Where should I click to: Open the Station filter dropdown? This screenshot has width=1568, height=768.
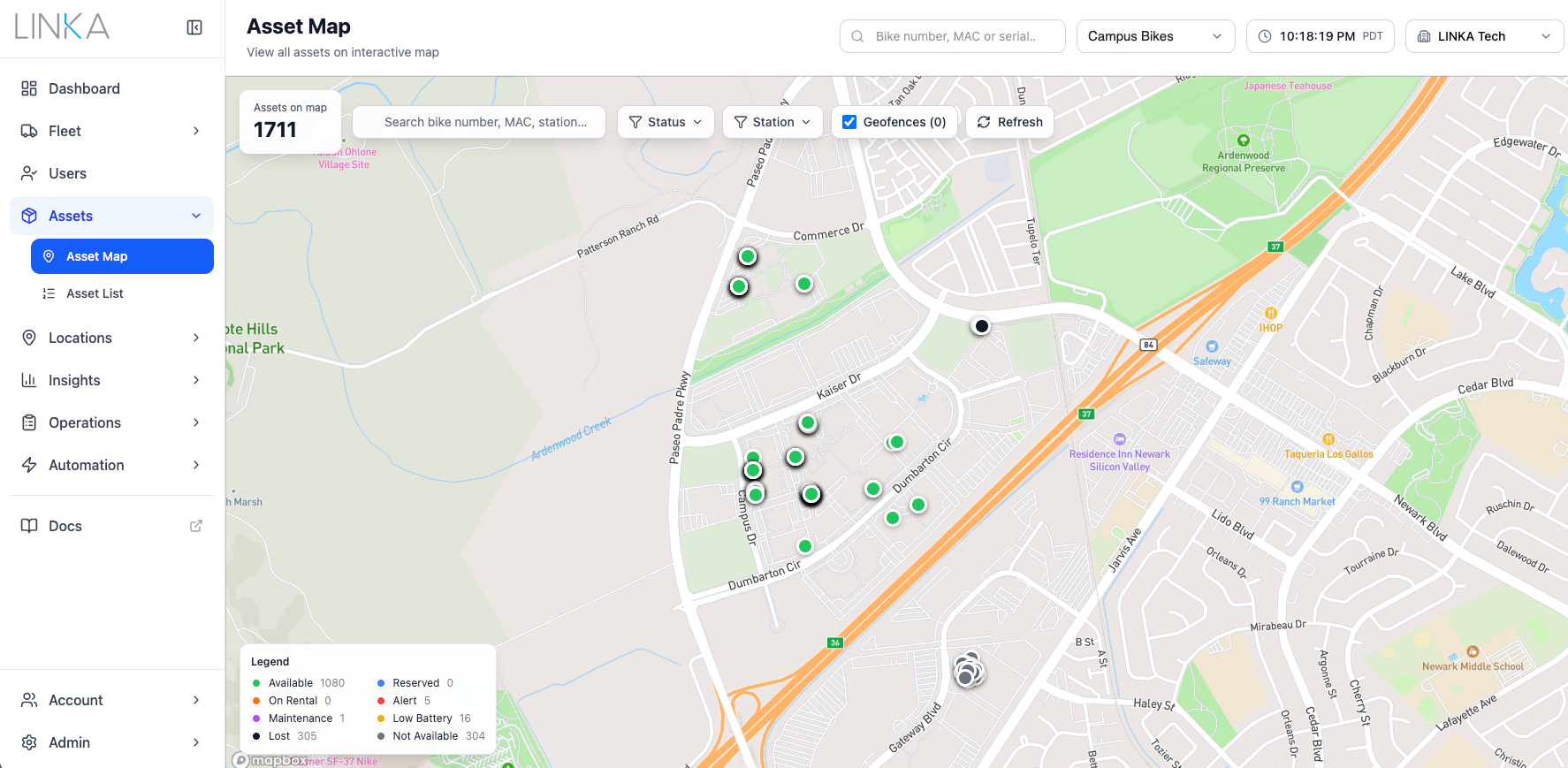click(773, 122)
